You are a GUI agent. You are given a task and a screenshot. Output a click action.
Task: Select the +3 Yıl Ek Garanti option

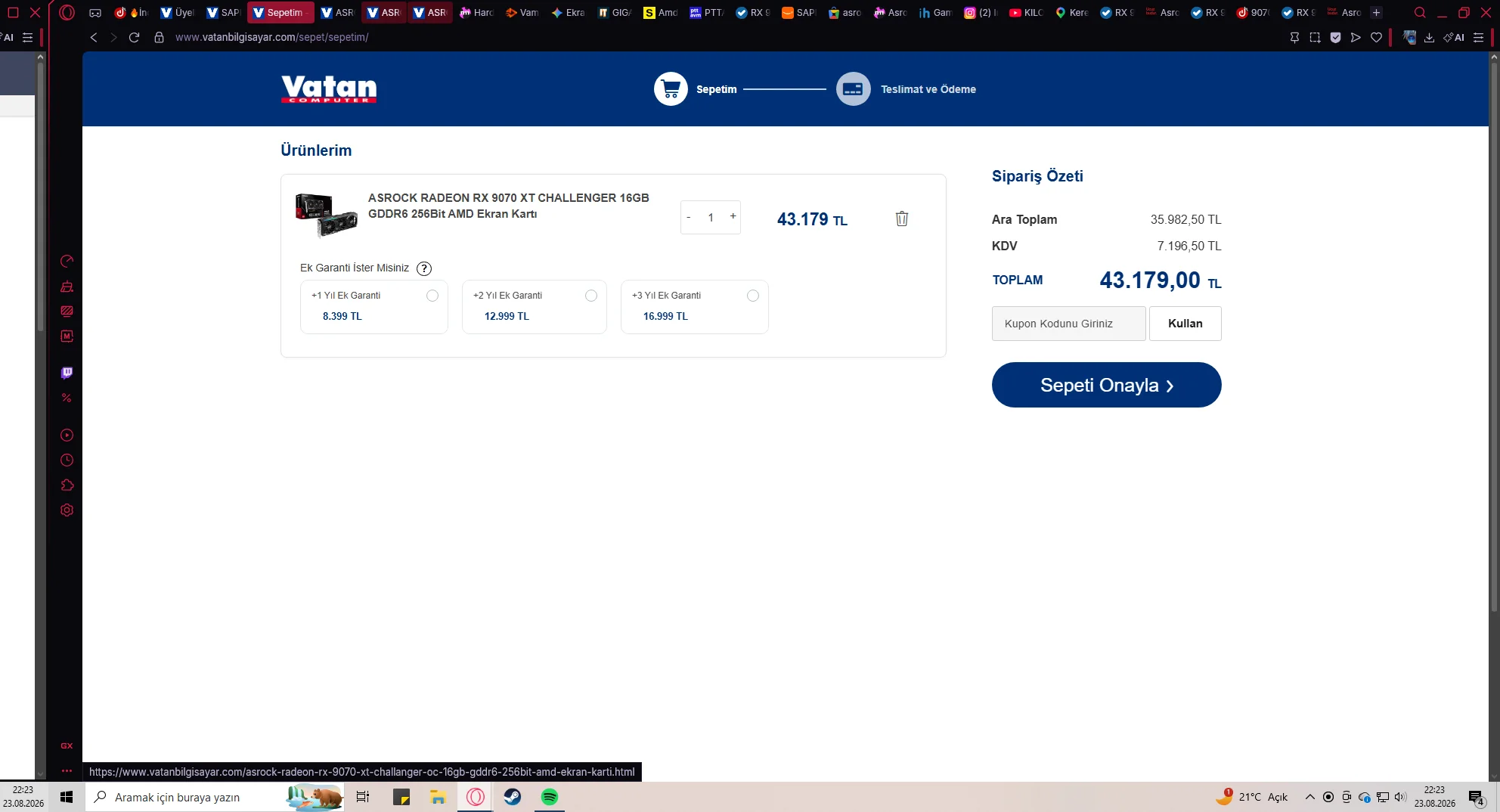pyautogui.click(x=753, y=296)
